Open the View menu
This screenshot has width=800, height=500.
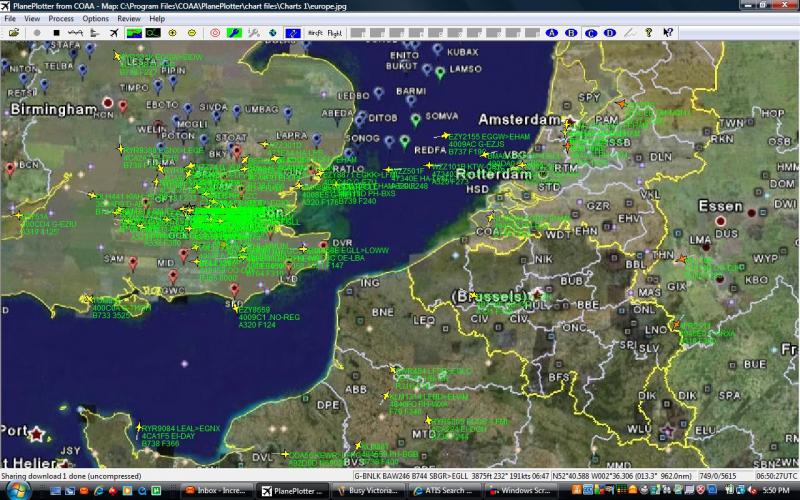32,18
